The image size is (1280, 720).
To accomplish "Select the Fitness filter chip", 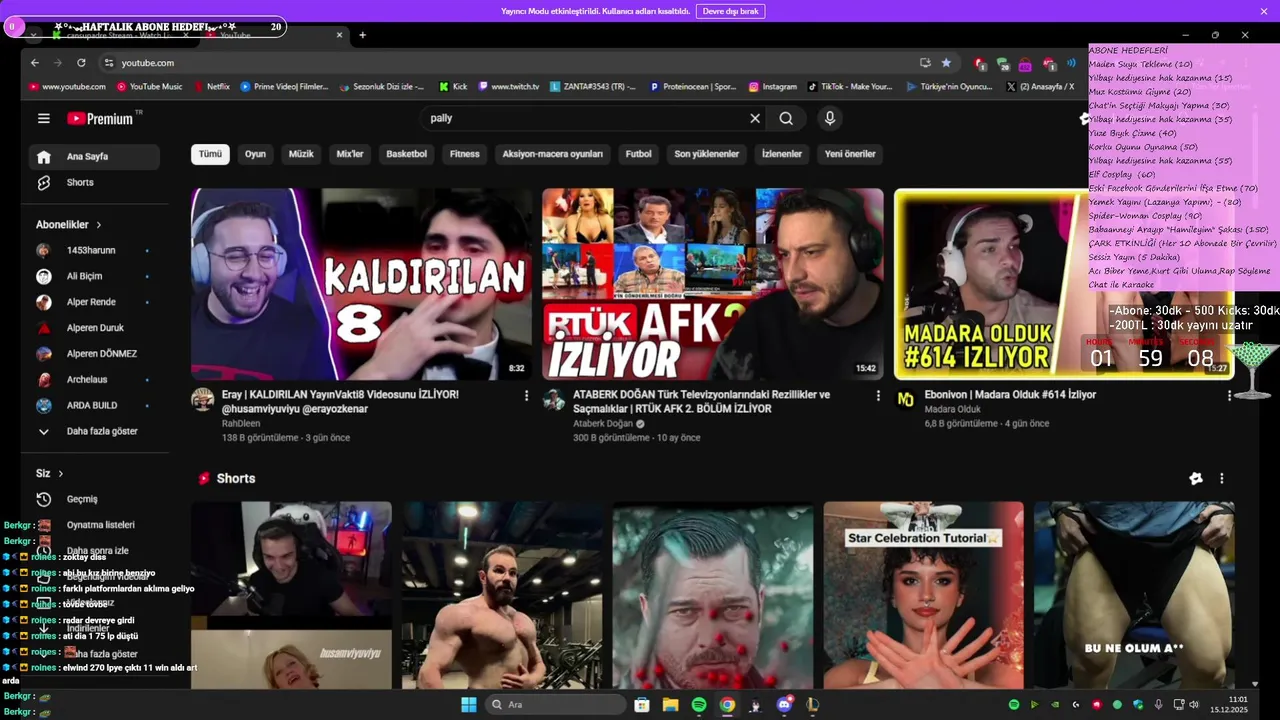I will pyautogui.click(x=465, y=154).
